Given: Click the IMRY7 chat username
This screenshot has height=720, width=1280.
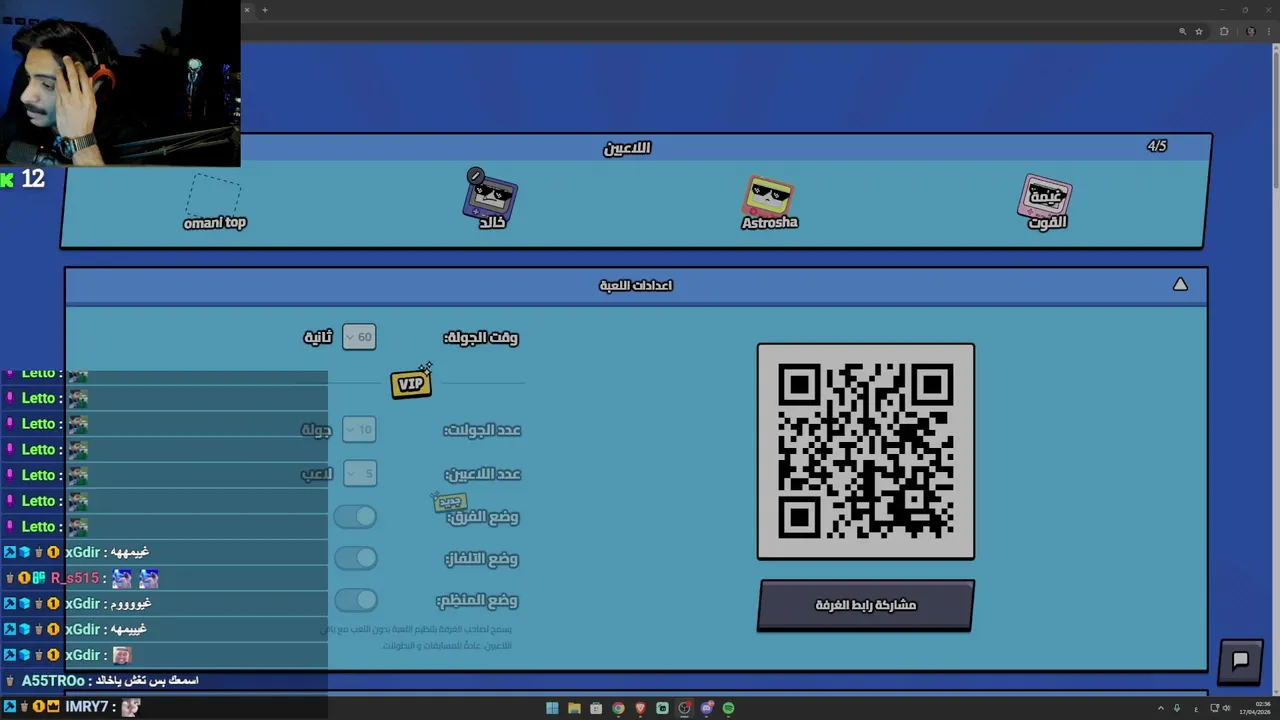Looking at the screenshot, I should click(86, 707).
